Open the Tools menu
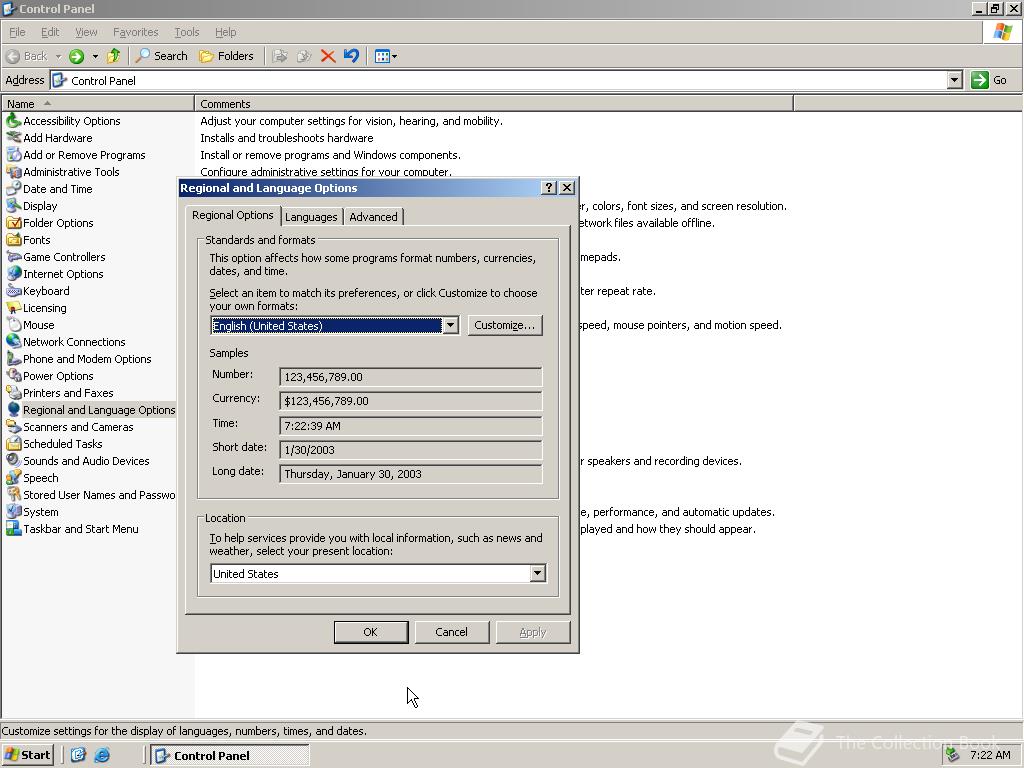 (186, 32)
